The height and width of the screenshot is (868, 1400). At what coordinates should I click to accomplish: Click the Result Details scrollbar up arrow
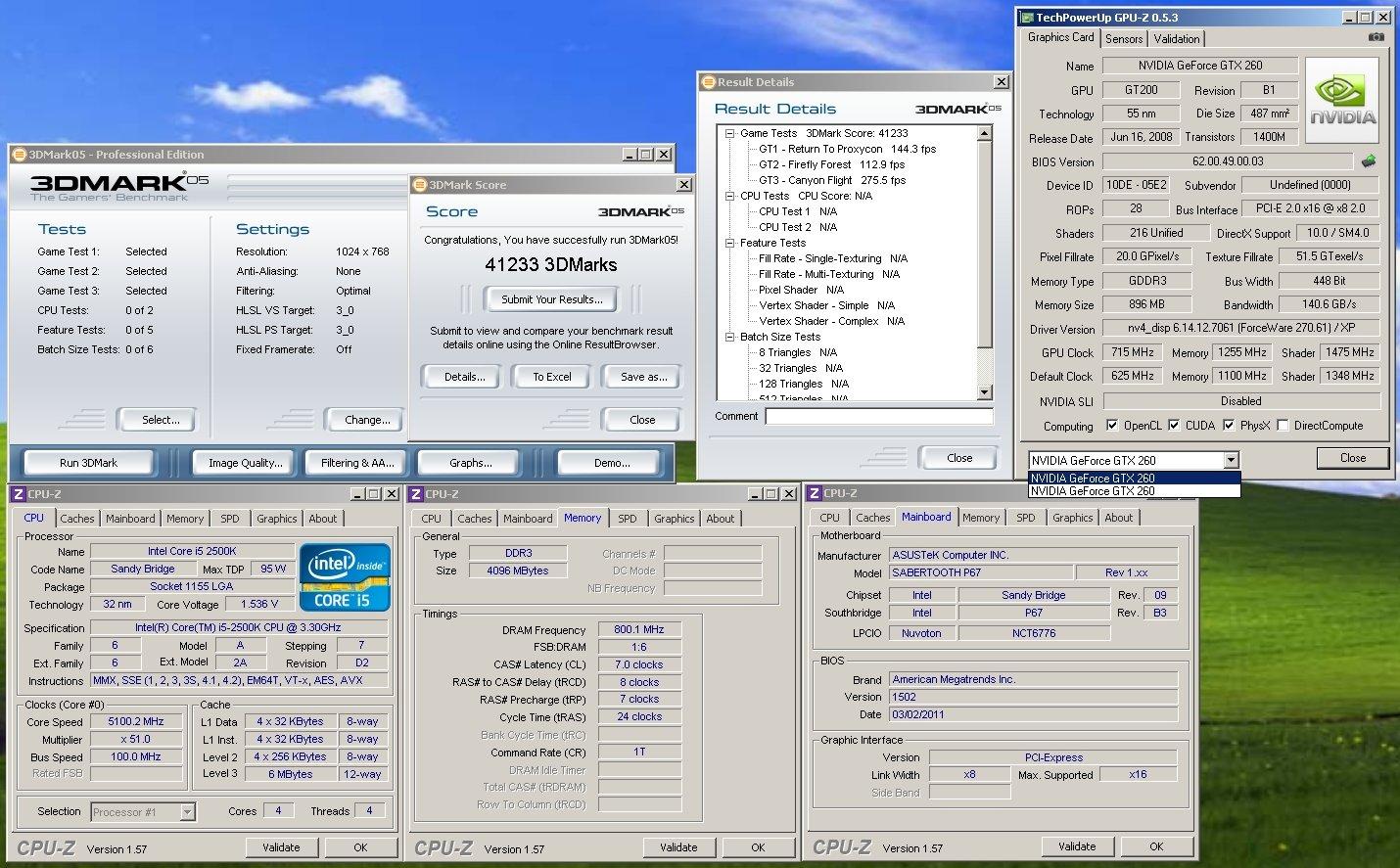pos(985,133)
